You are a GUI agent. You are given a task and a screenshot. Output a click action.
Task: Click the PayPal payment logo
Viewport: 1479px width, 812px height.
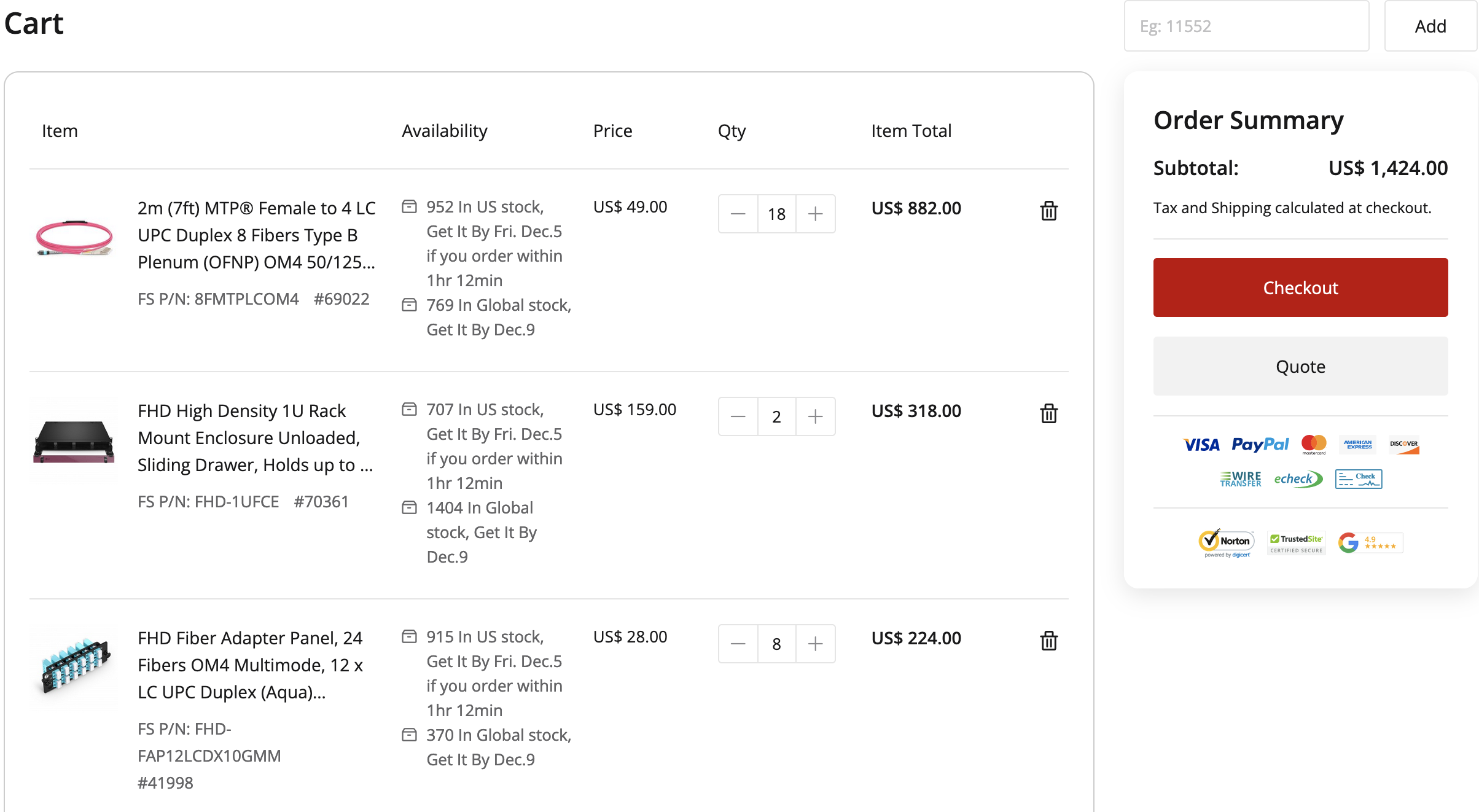1260,444
